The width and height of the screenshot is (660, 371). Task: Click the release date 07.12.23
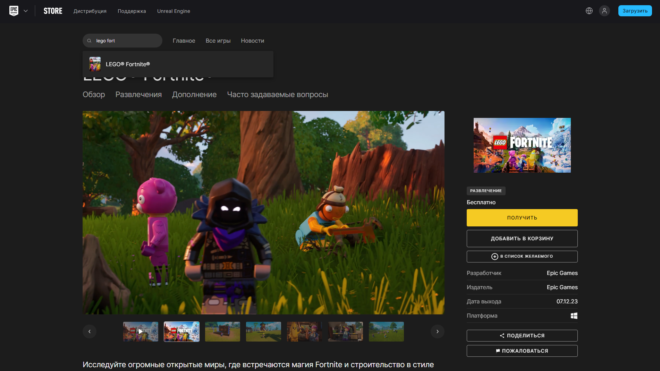point(567,302)
